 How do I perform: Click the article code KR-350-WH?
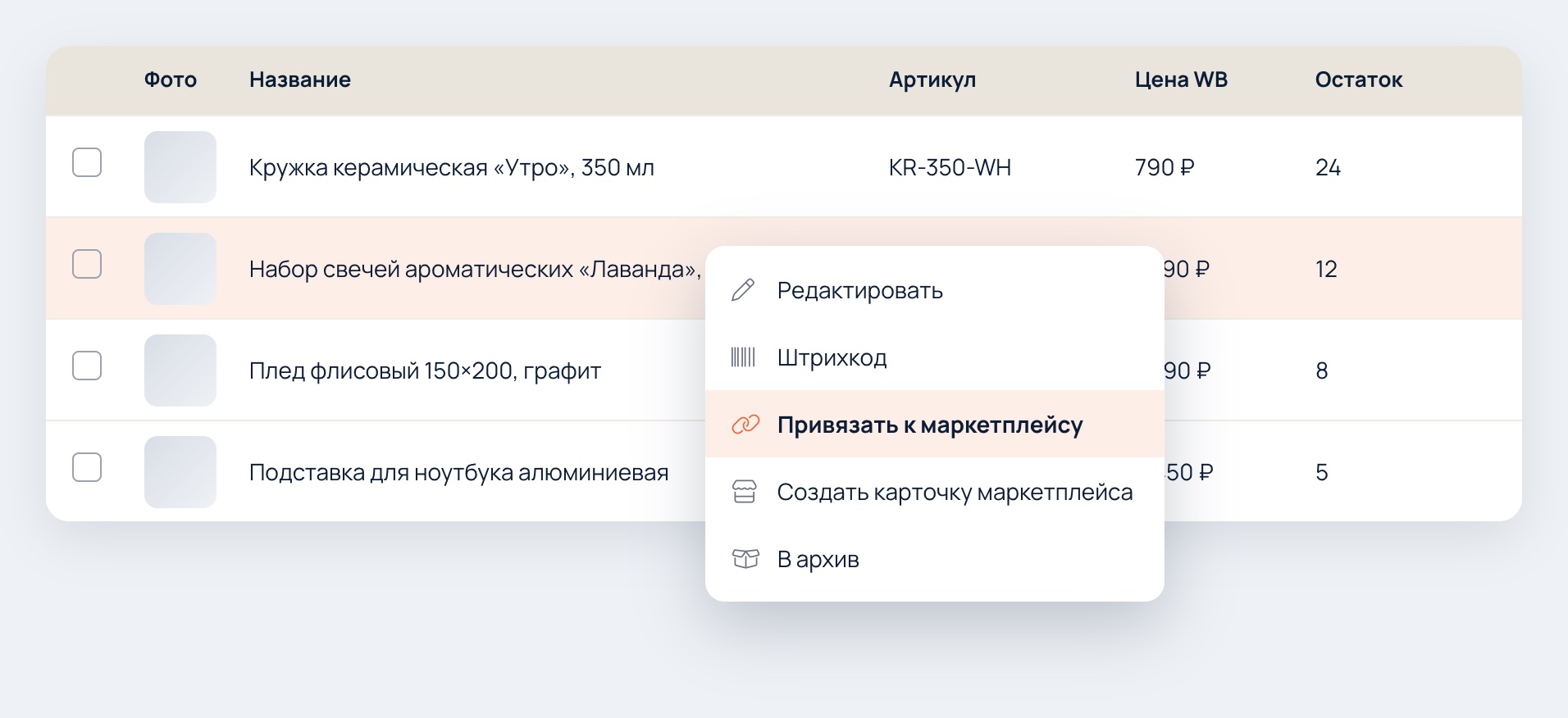tap(950, 168)
